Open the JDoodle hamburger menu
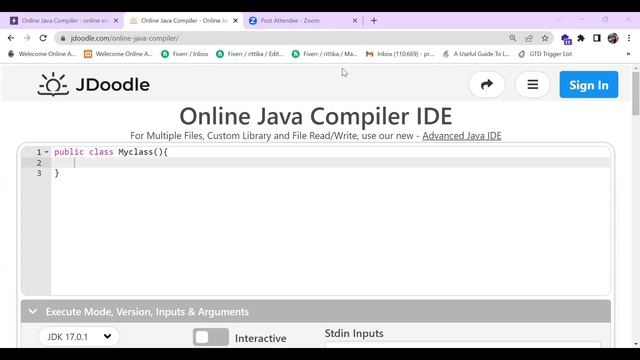 [x=533, y=84]
